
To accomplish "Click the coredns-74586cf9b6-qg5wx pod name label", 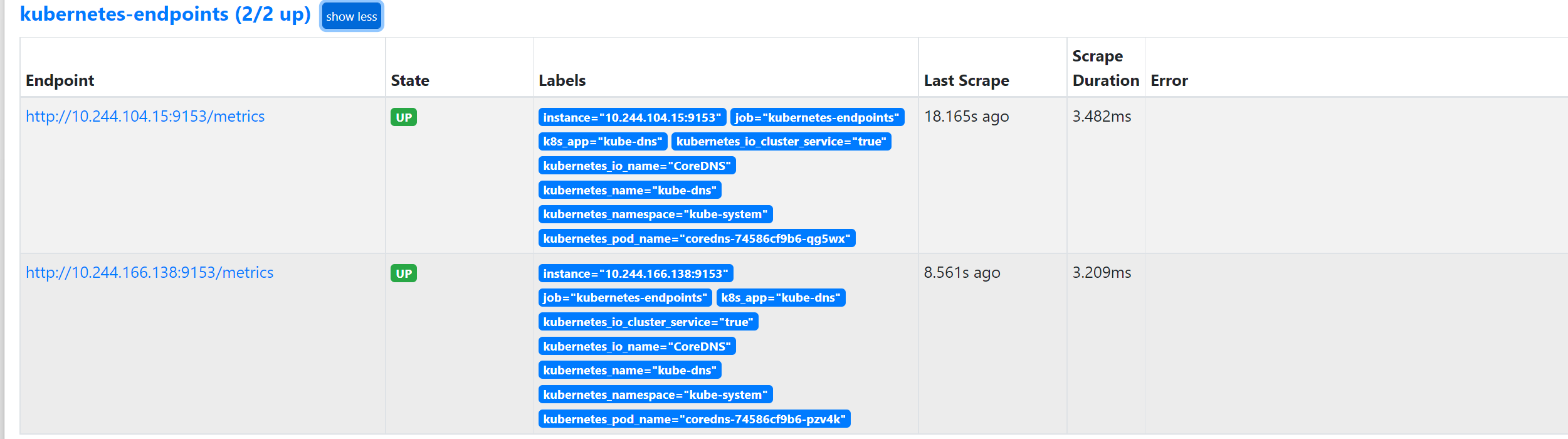I will (x=697, y=238).
